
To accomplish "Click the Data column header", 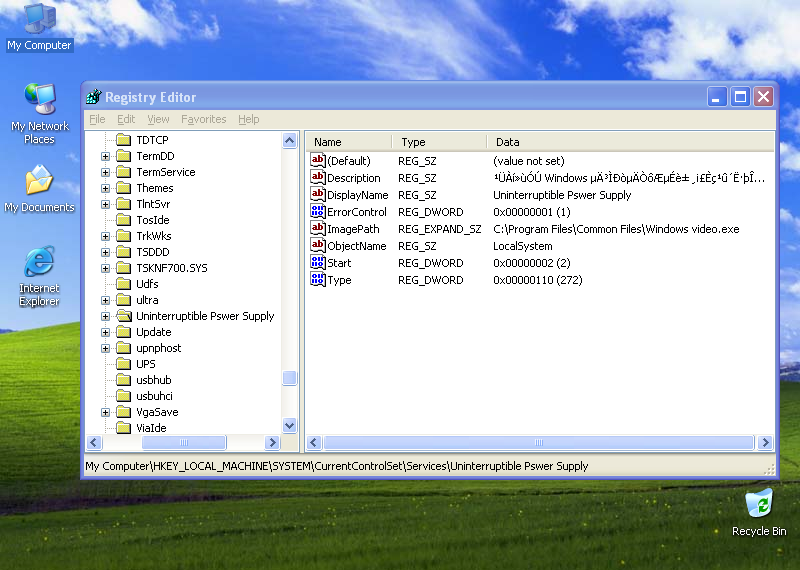I will (631, 142).
